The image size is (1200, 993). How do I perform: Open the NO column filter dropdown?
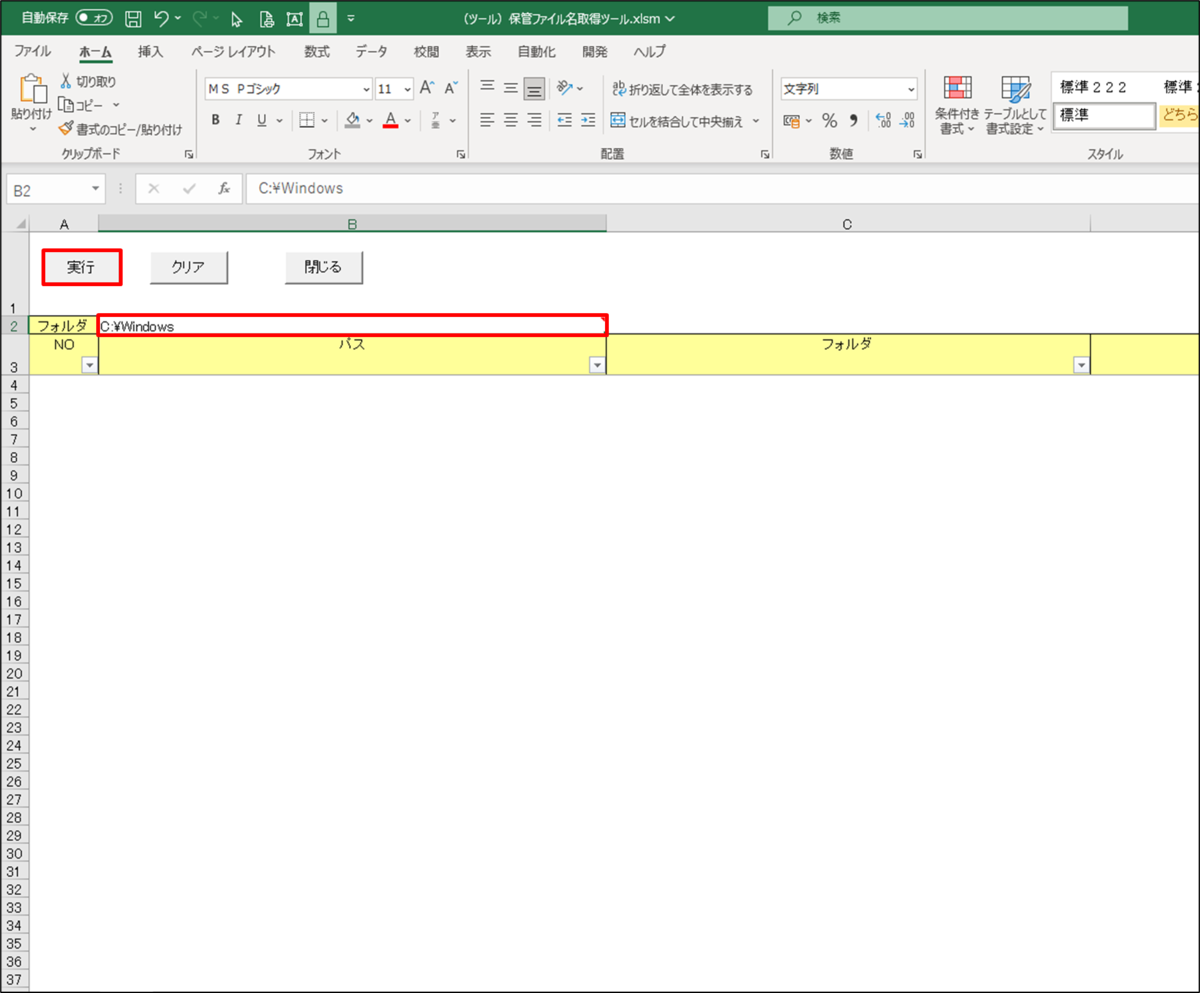pyautogui.click(x=89, y=366)
